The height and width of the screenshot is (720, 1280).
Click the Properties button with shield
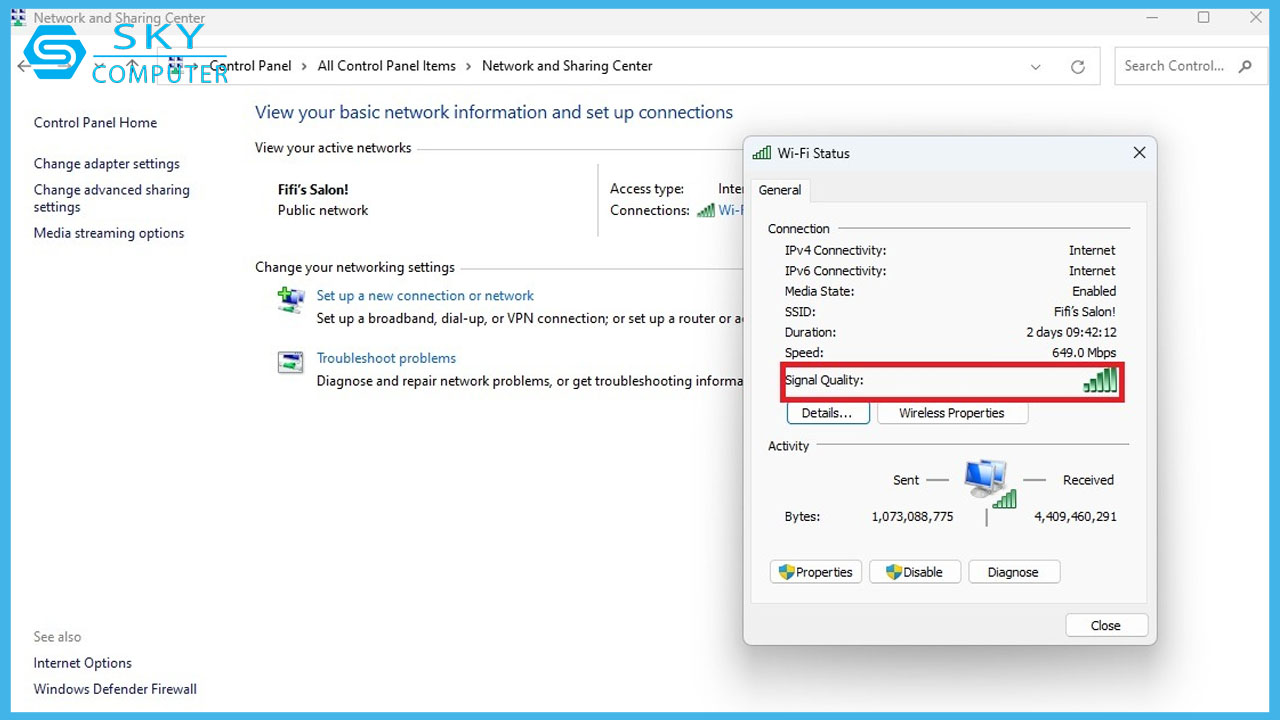[815, 572]
